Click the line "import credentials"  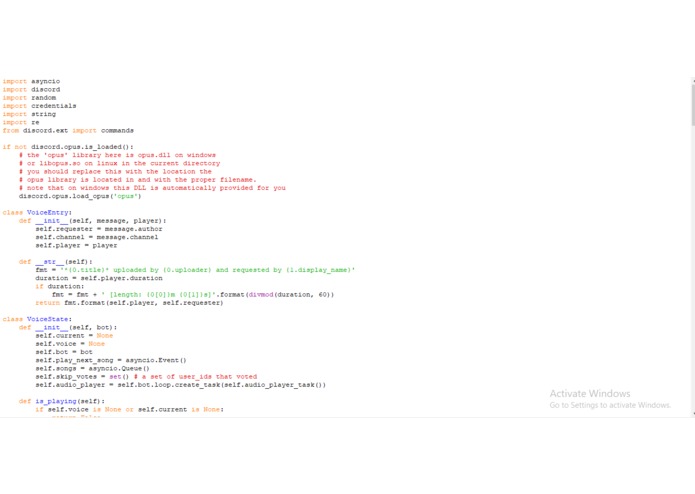39,106
